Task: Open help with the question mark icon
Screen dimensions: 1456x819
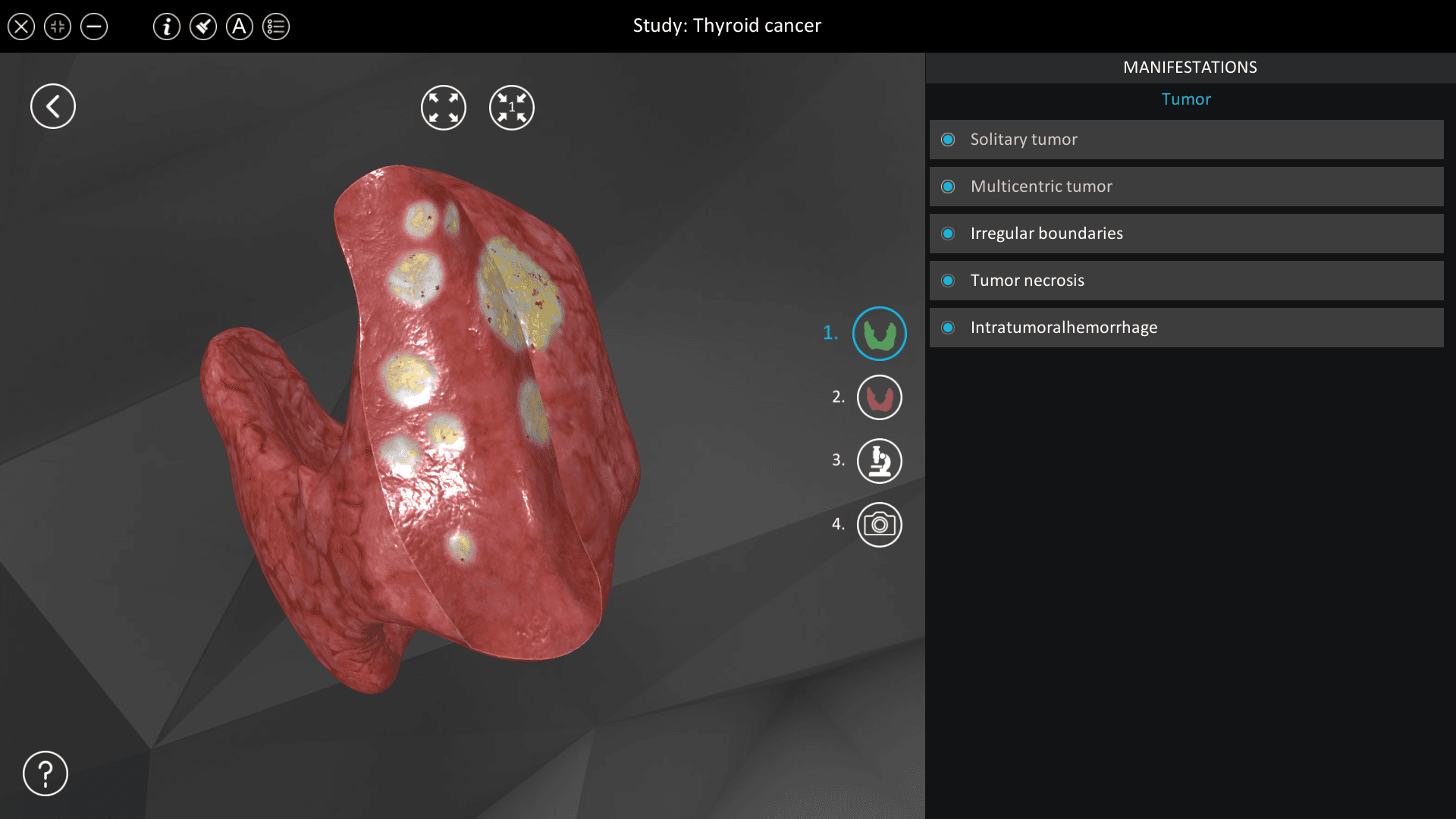Action: click(x=45, y=773)
